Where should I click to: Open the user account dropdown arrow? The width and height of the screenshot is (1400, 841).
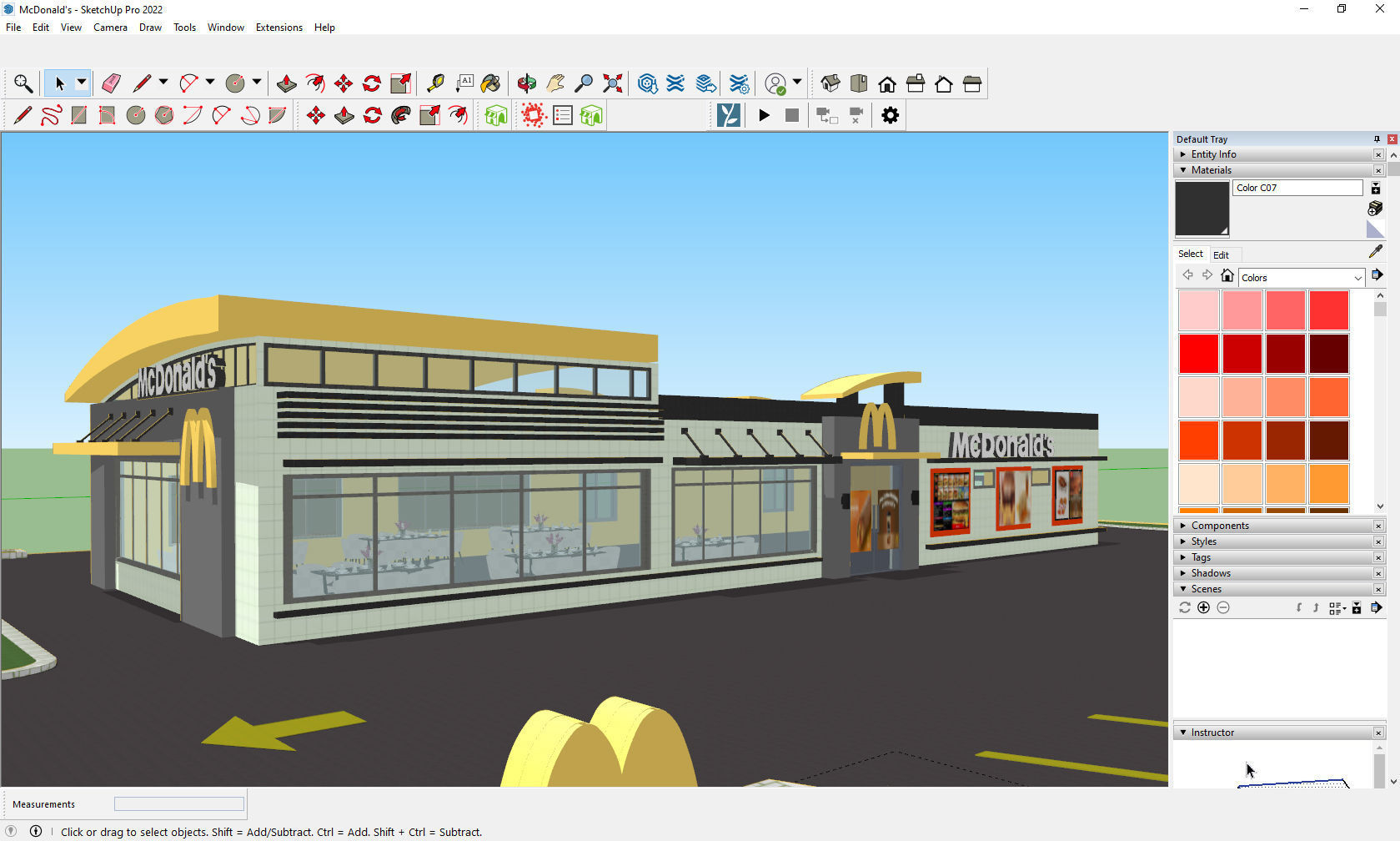797,83
